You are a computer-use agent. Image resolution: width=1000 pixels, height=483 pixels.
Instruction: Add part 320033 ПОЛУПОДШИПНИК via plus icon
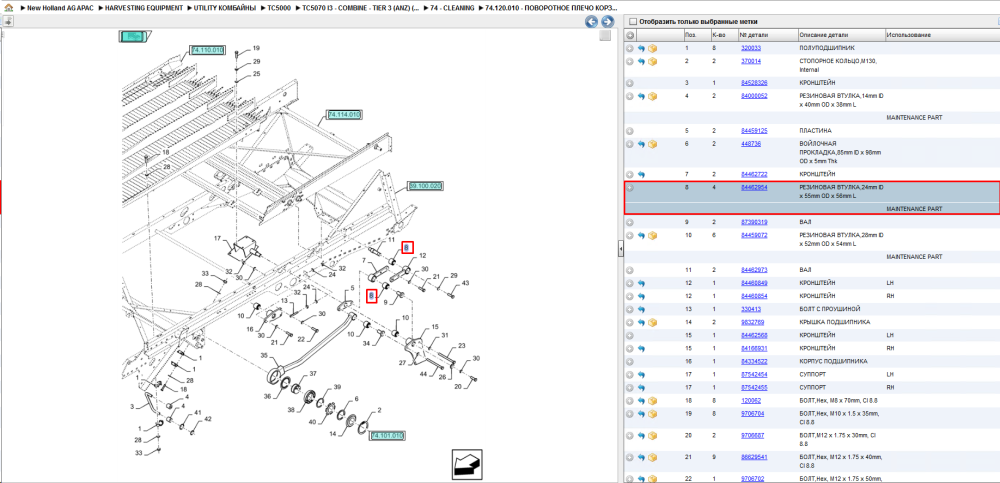pos(629,48)
